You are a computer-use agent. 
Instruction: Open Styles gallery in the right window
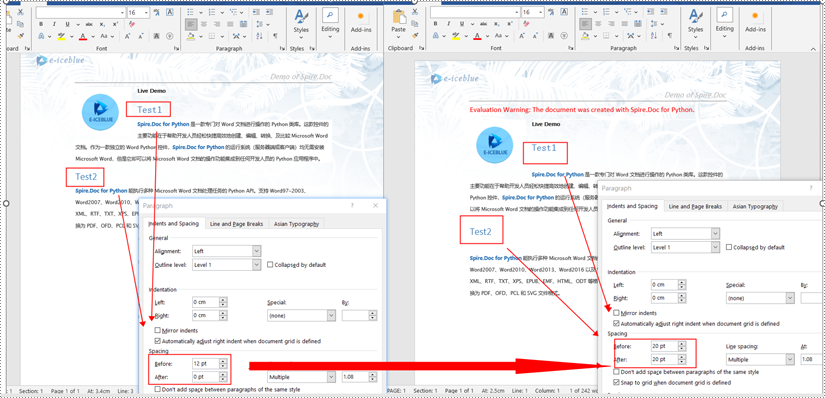coord(696,22)
